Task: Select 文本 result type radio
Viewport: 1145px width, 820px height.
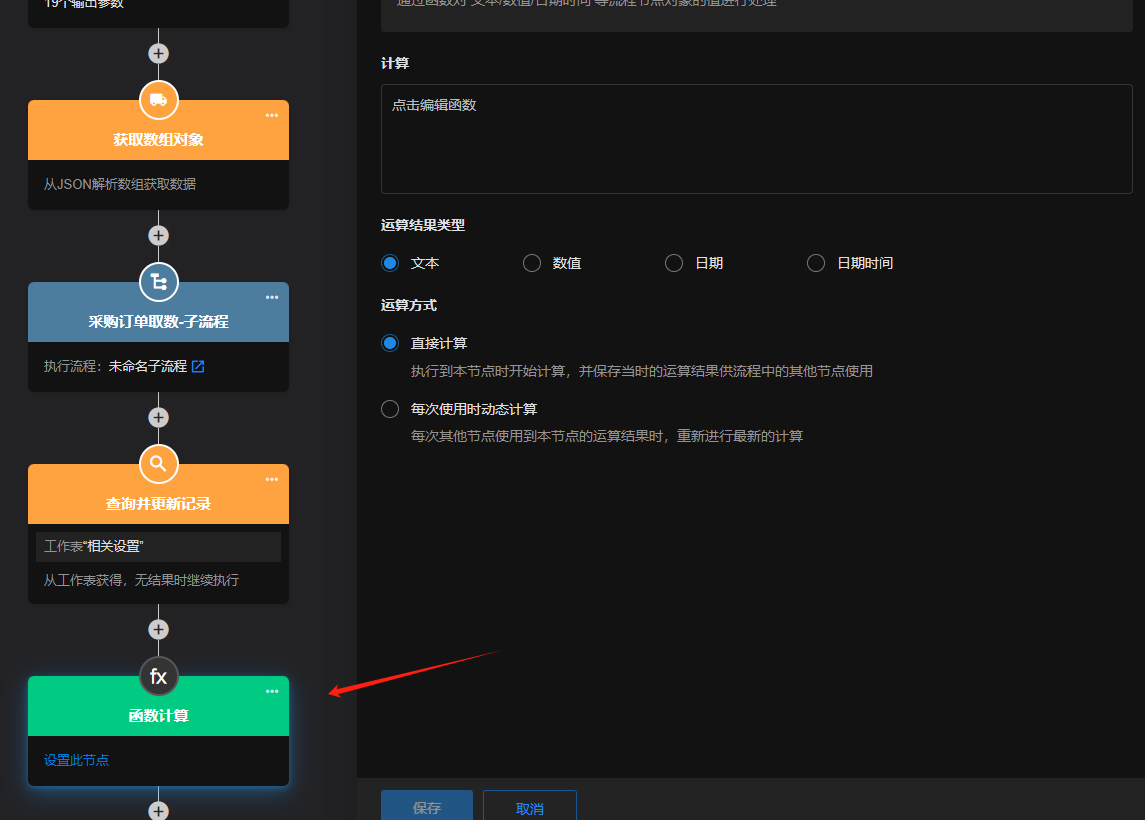Action: click(x=390, y=263)
